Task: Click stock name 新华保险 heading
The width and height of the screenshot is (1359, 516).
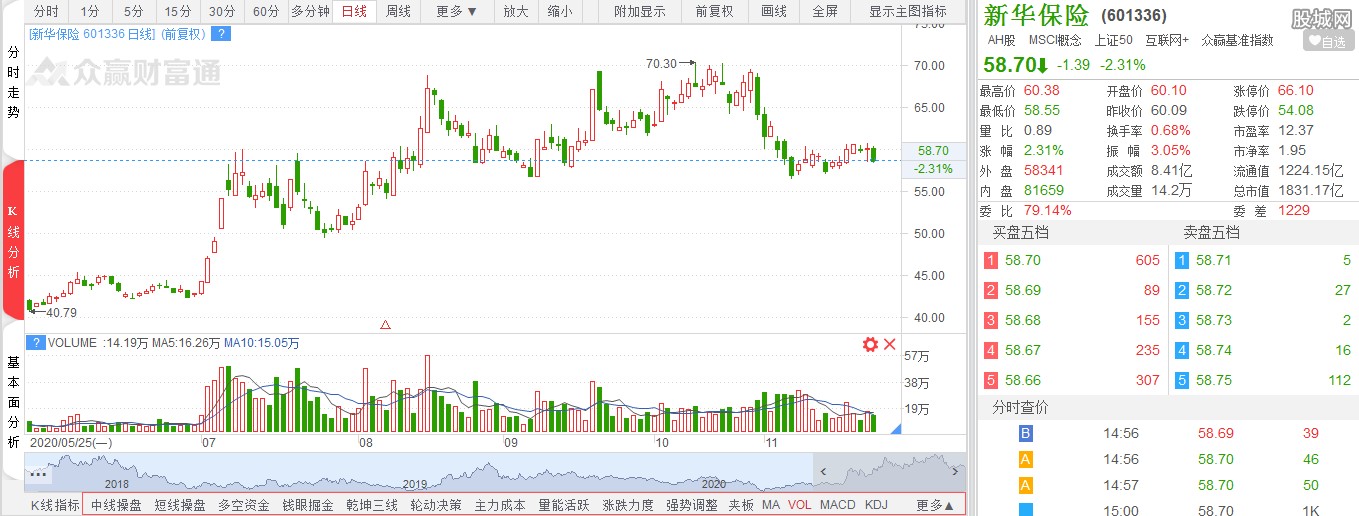Action: pyautogui.click(x=1036, y=15)
